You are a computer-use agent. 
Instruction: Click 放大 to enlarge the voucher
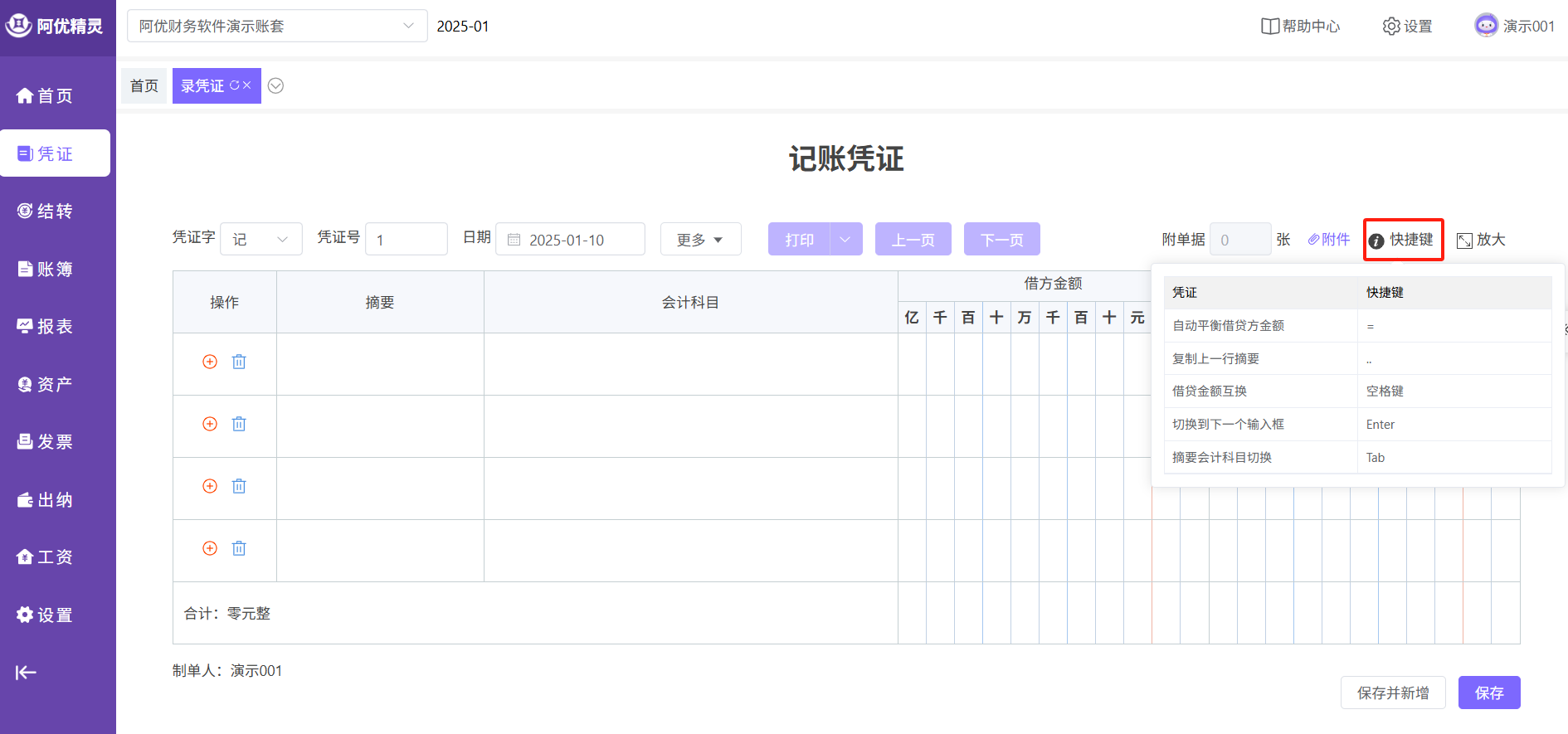point(1481,240)
